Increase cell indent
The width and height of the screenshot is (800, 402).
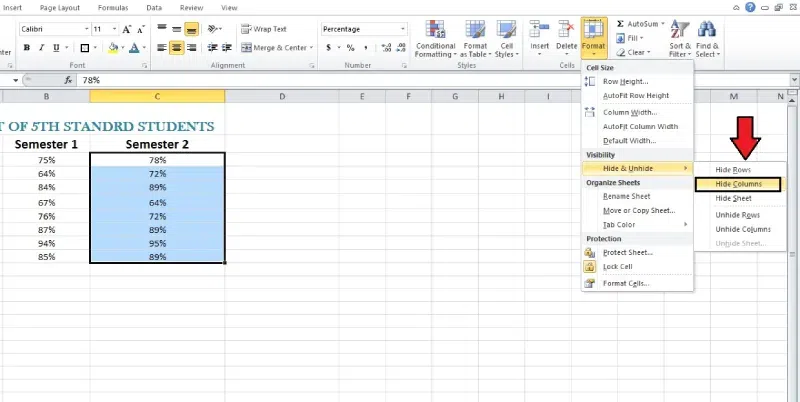tap(228, 47)
